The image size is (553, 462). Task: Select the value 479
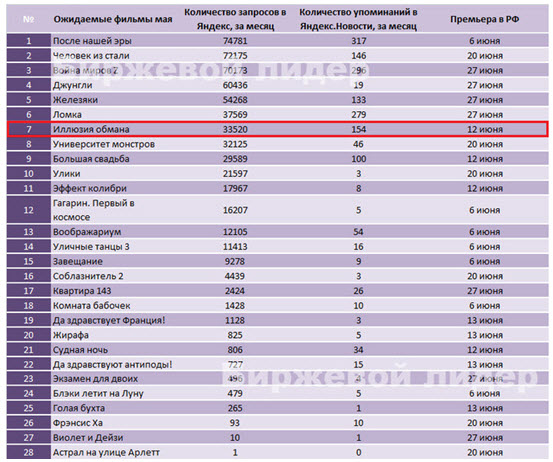coord(235,394)
